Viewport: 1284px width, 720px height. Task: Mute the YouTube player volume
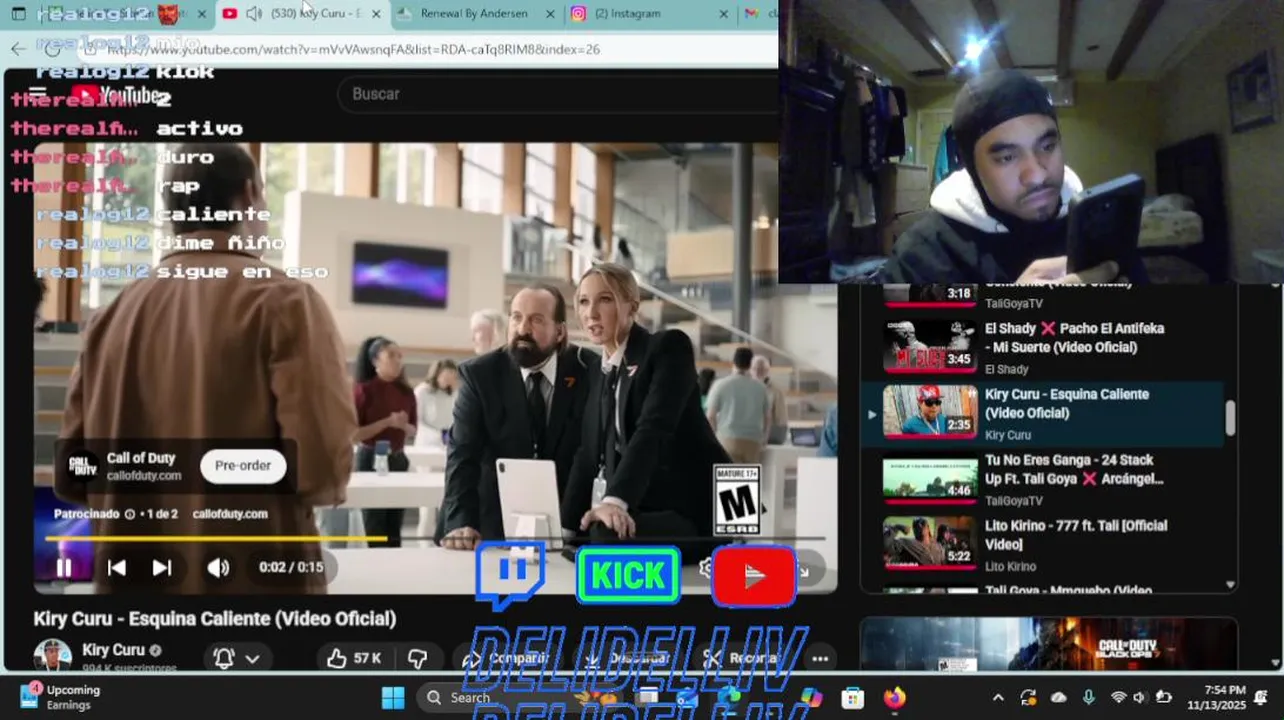point(218,568)
